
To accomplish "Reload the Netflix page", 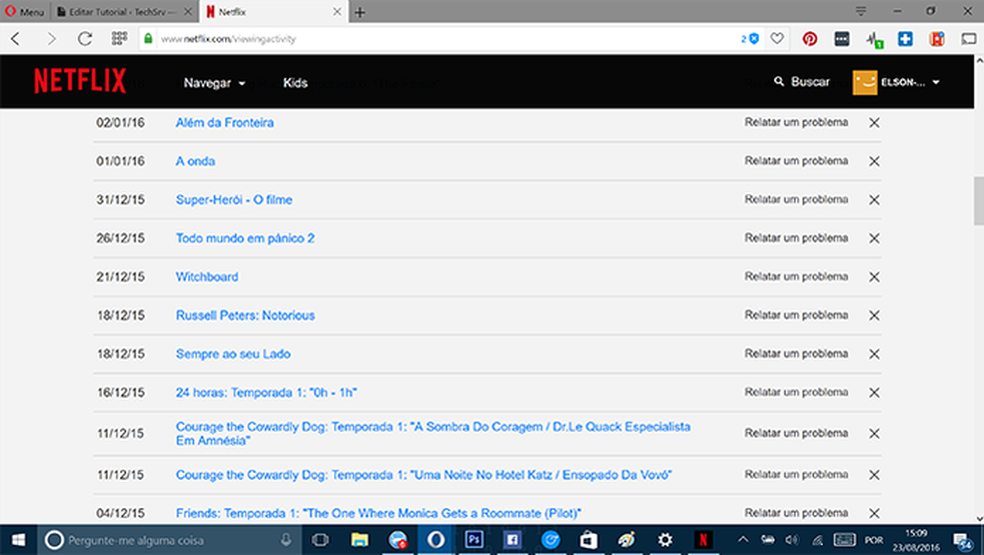I will [x=85, y=39].
